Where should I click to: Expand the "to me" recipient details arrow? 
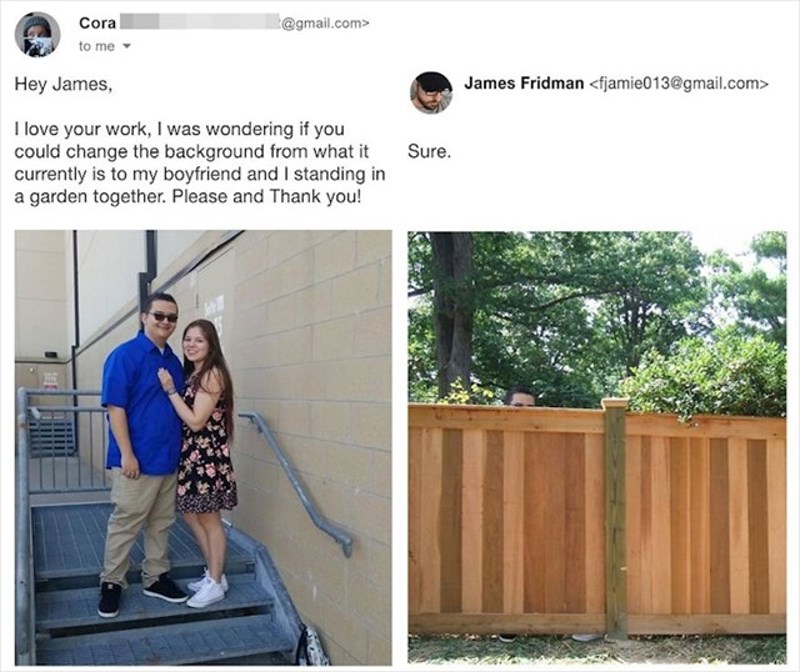tap(127, 46)
